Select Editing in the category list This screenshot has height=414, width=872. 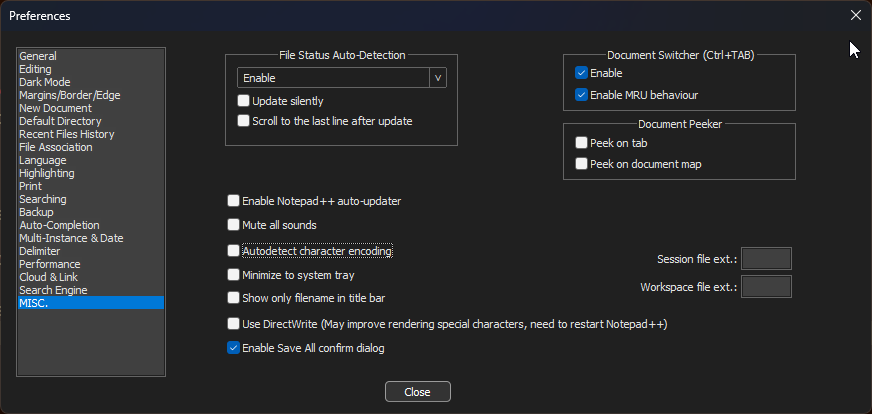(91, 69)
